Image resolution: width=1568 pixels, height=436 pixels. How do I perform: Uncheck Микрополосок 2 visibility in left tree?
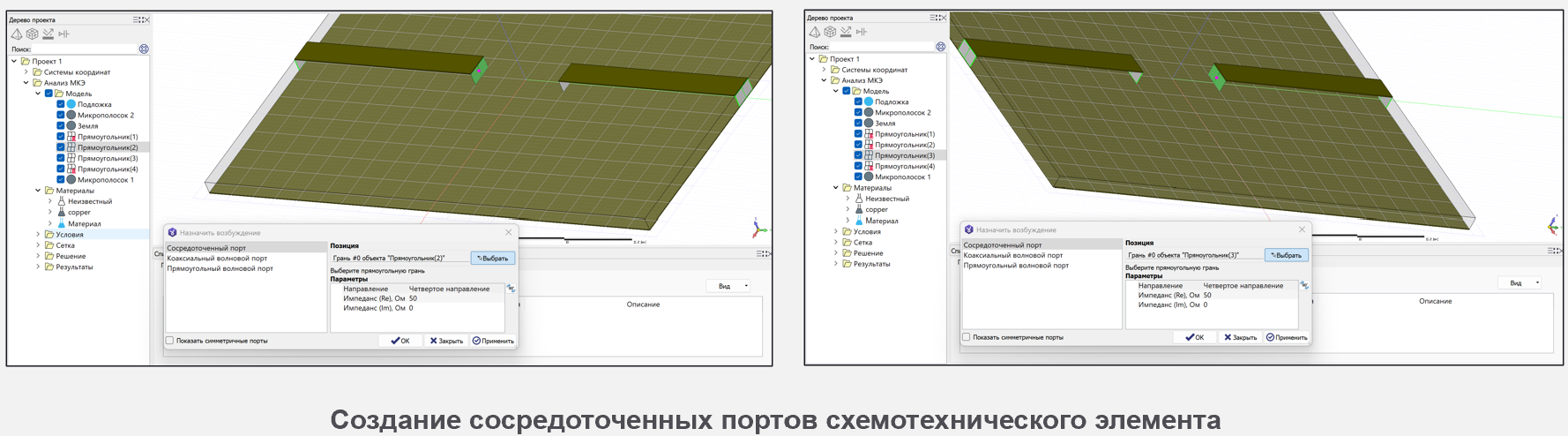[x=61, y=116]
